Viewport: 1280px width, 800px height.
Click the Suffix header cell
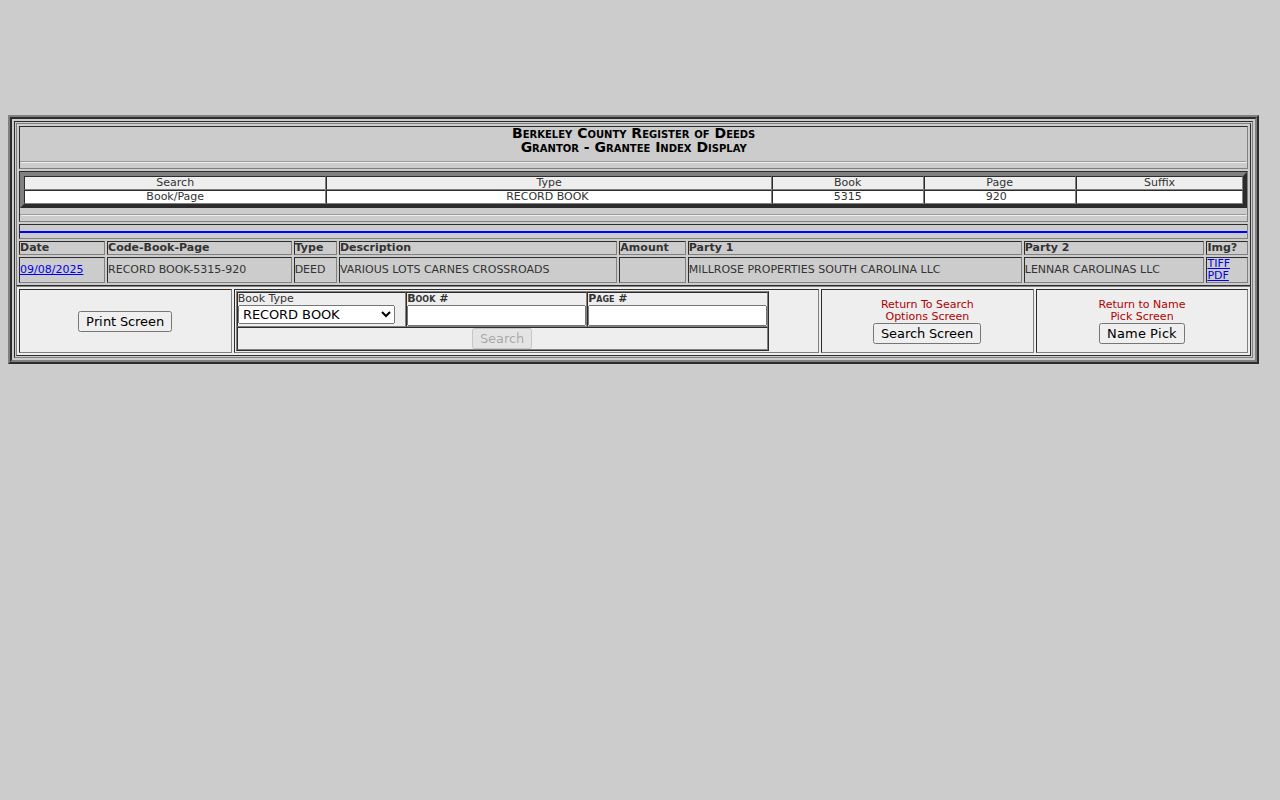coord(1159,183)
